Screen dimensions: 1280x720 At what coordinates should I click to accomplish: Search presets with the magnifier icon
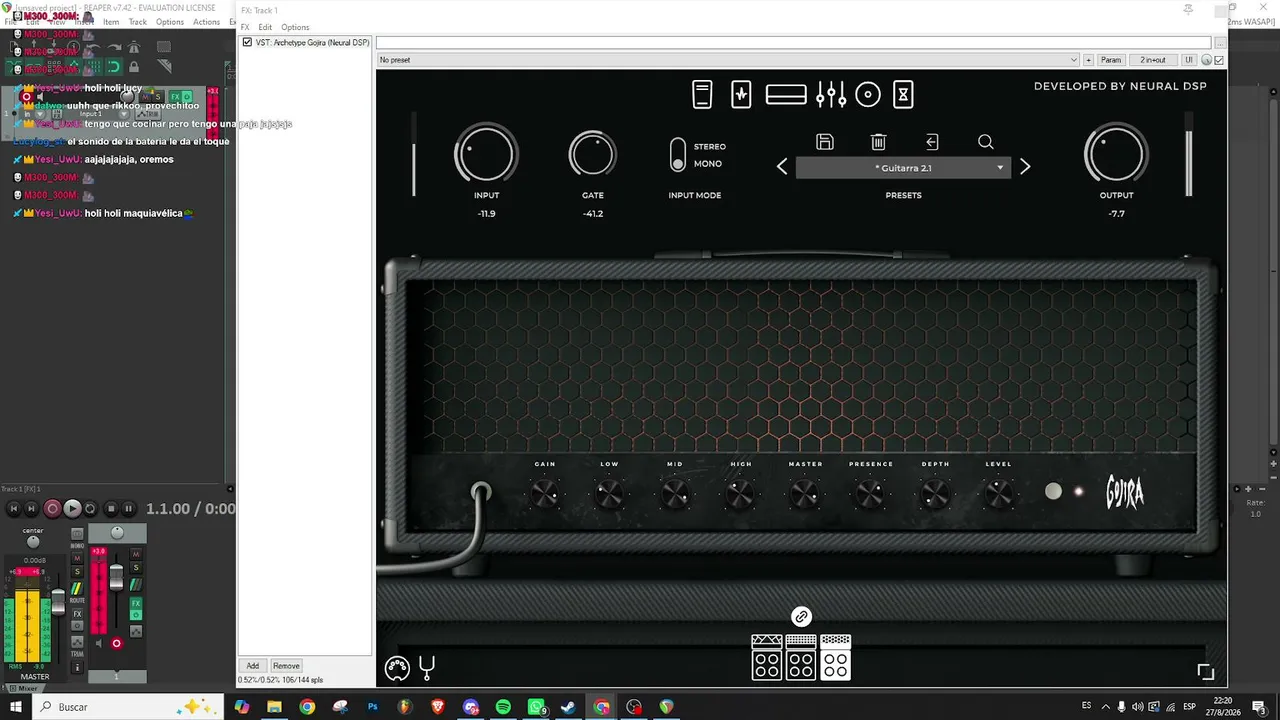coord(985,142)
